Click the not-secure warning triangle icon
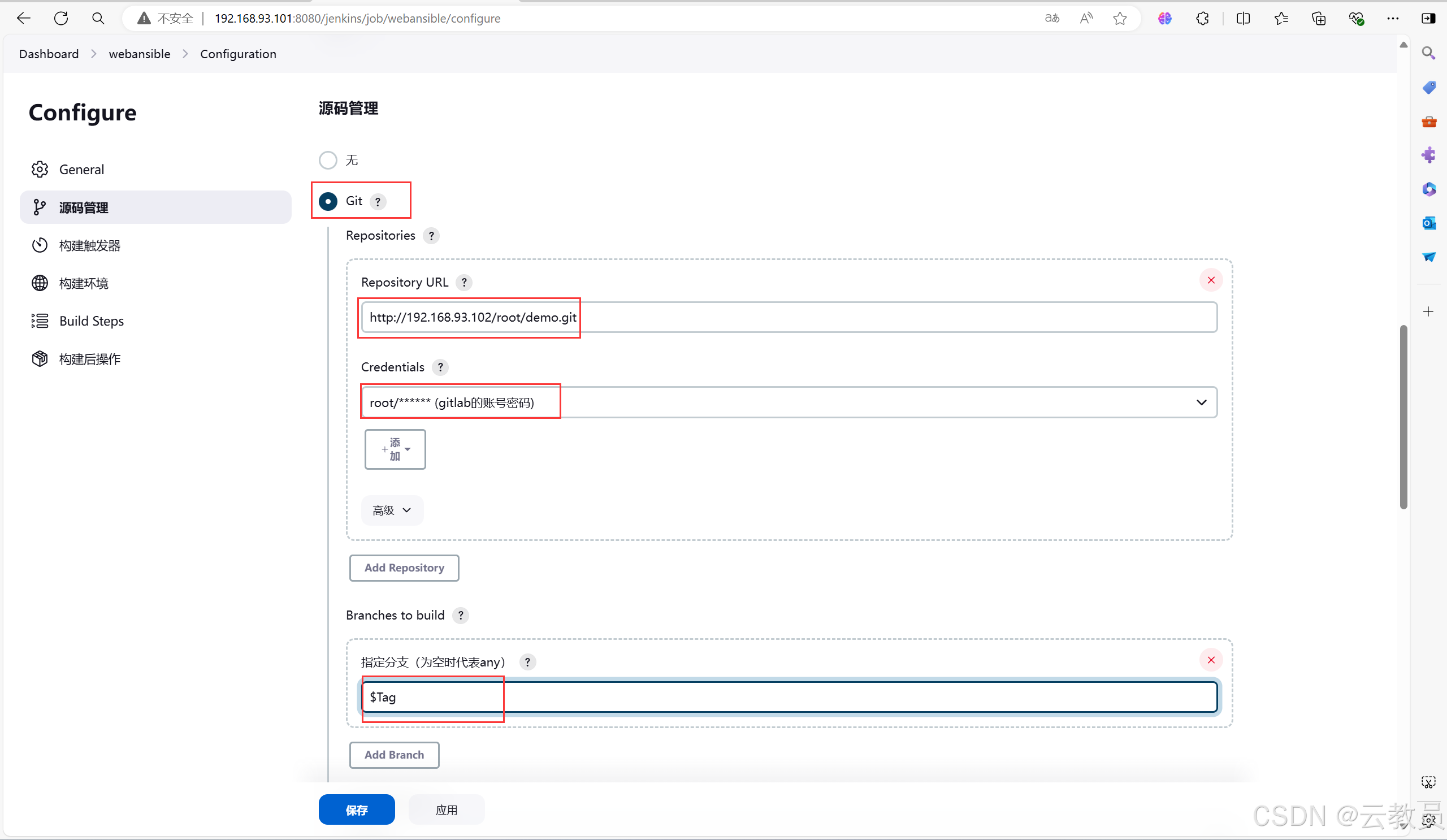 click(x=144, y=19)
